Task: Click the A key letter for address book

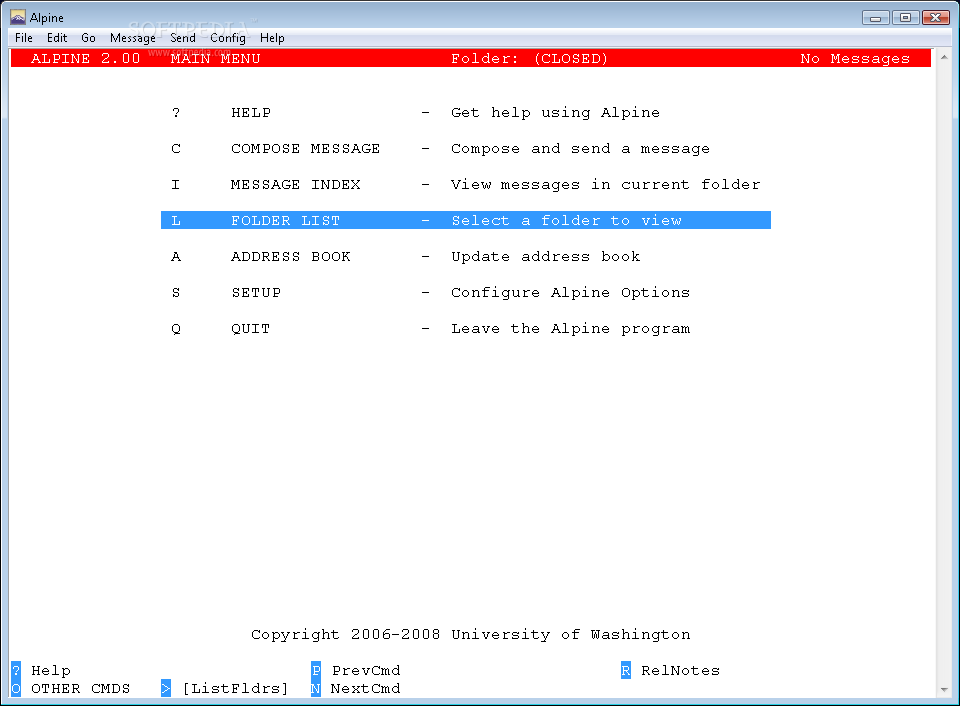Action: pos(176,257)
